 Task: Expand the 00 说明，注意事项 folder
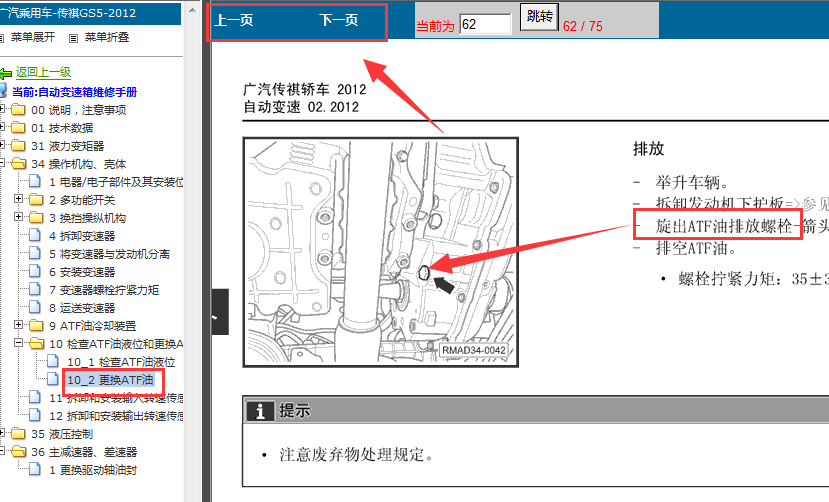[2, 109]
